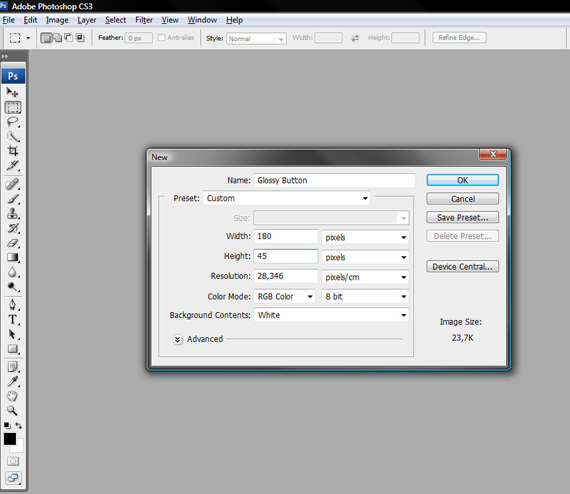Confirm new document with OK
Image resolution: width=570 pixels, height=494 pixels.
coord(462,180)
